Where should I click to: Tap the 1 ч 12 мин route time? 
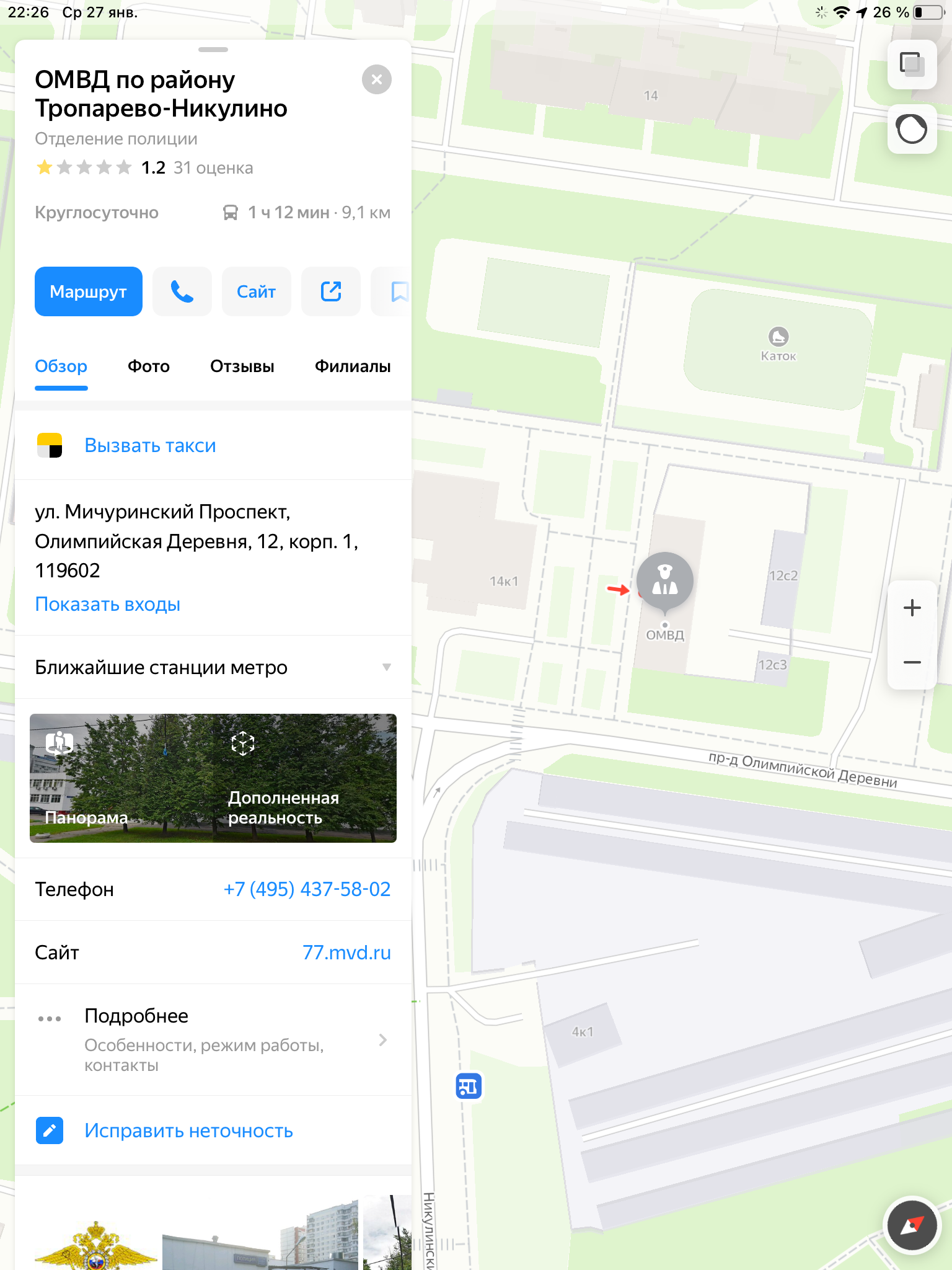[x=289, y=213]
